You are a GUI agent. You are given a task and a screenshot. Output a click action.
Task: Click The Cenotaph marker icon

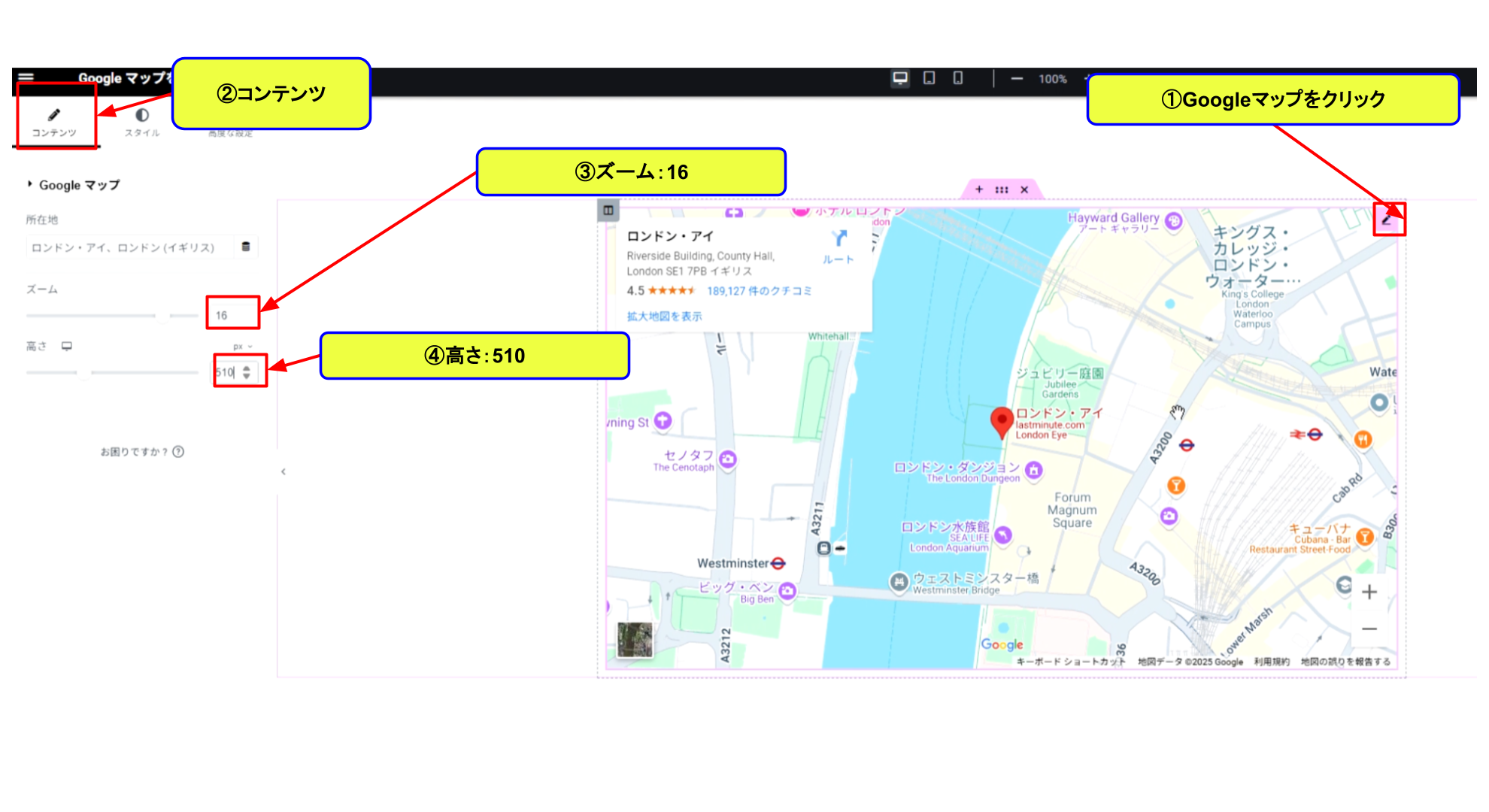(728, 459)
